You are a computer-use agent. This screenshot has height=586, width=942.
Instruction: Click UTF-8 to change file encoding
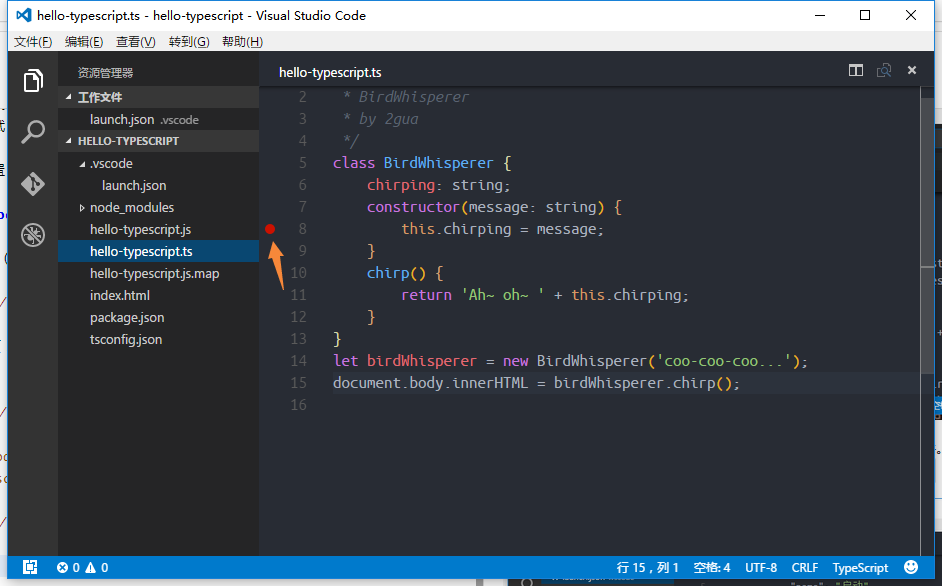[x=762, y=567]
